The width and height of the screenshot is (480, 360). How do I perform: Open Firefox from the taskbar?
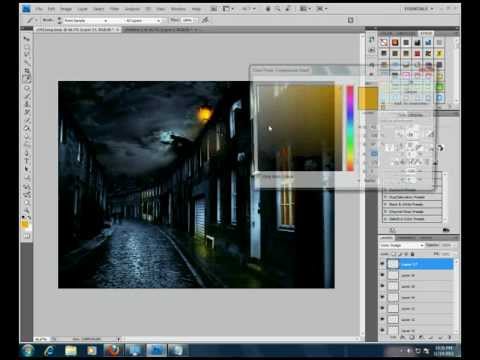click(x=112, y=350)
